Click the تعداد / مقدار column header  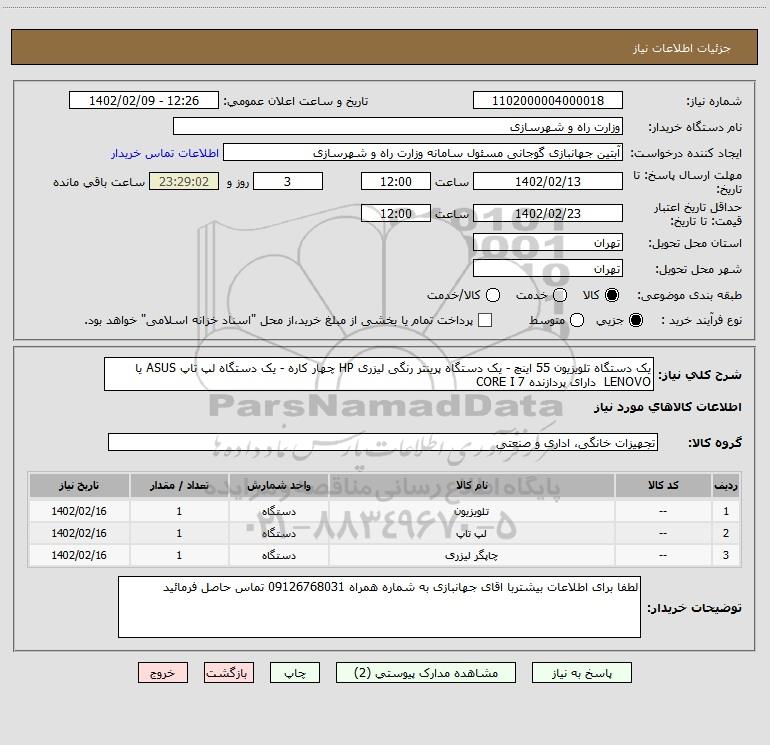click(x=179, y=485)
